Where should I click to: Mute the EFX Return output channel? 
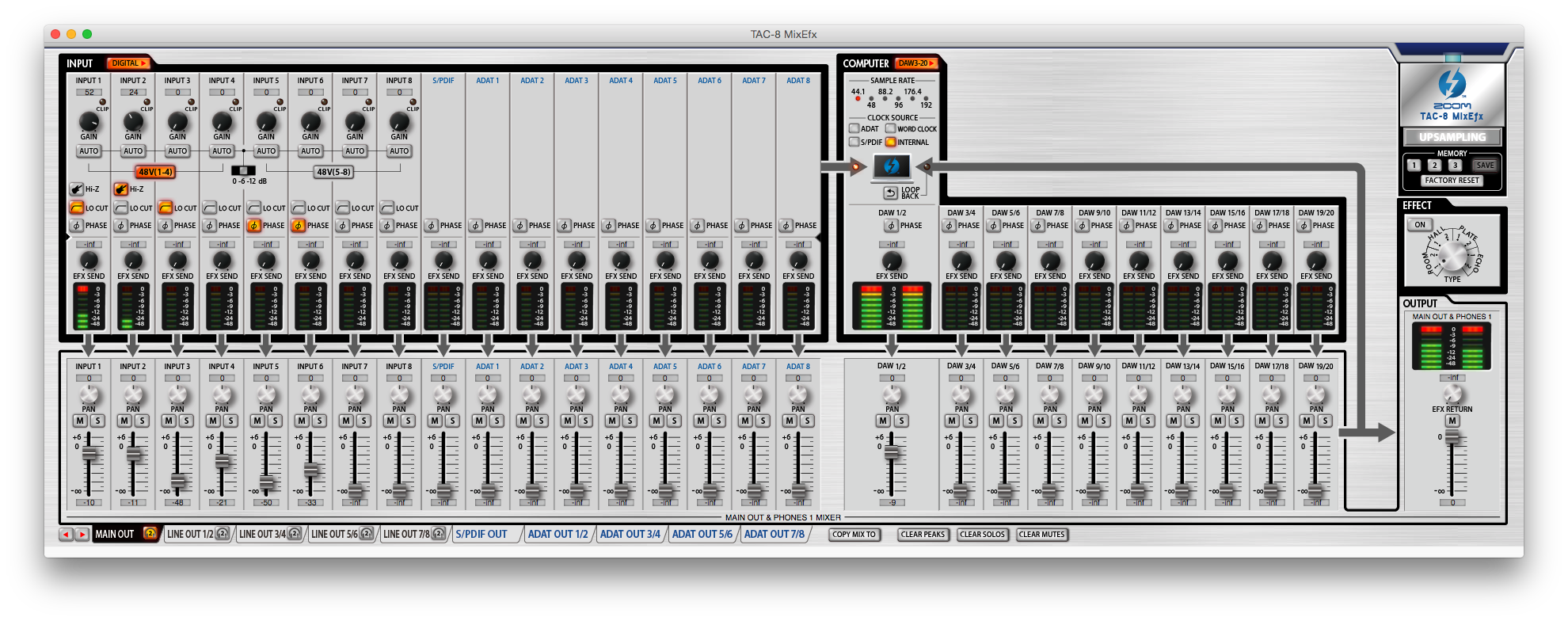(x=1452, y=421)
